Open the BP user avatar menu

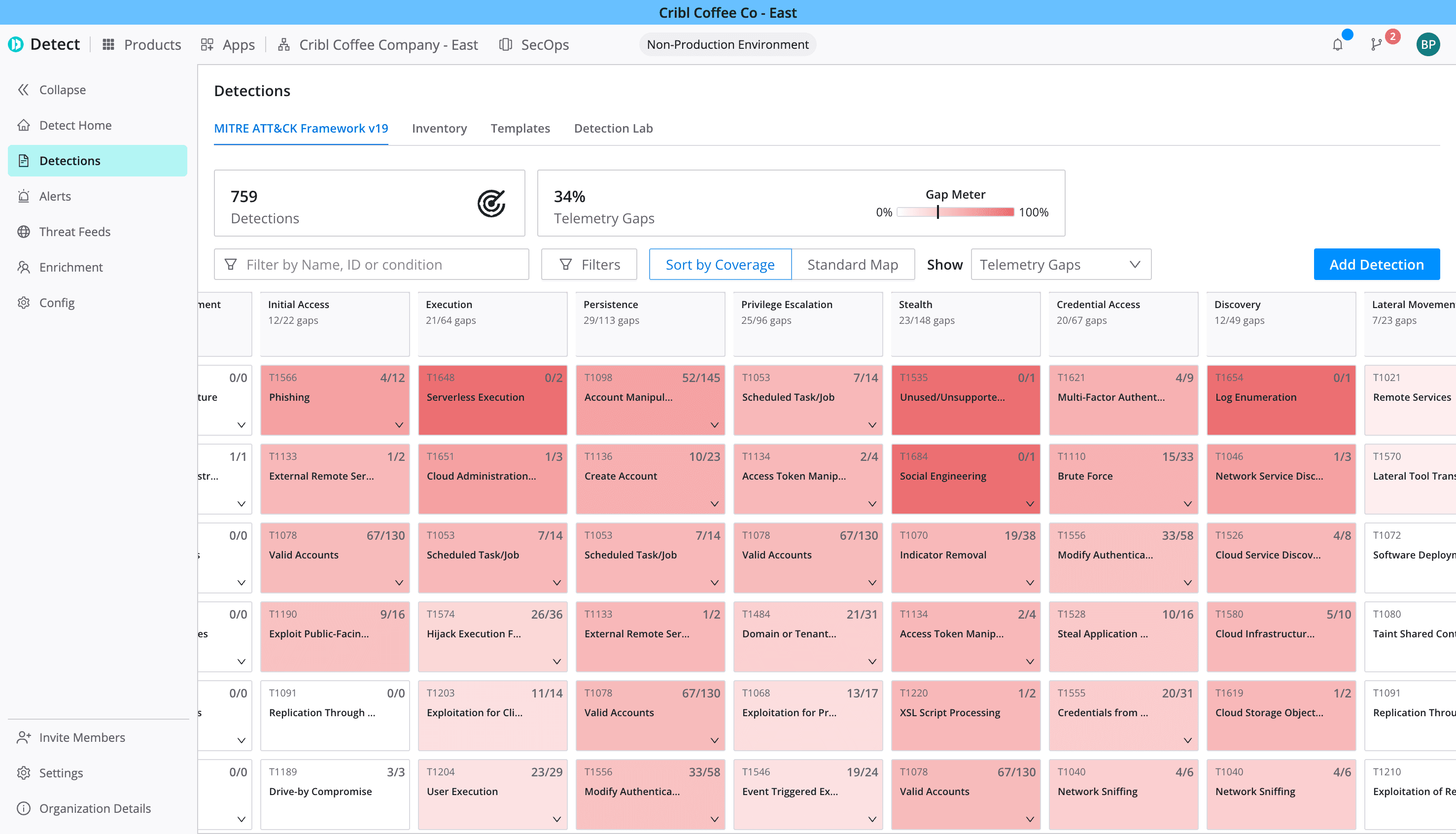click(1428, 44)
